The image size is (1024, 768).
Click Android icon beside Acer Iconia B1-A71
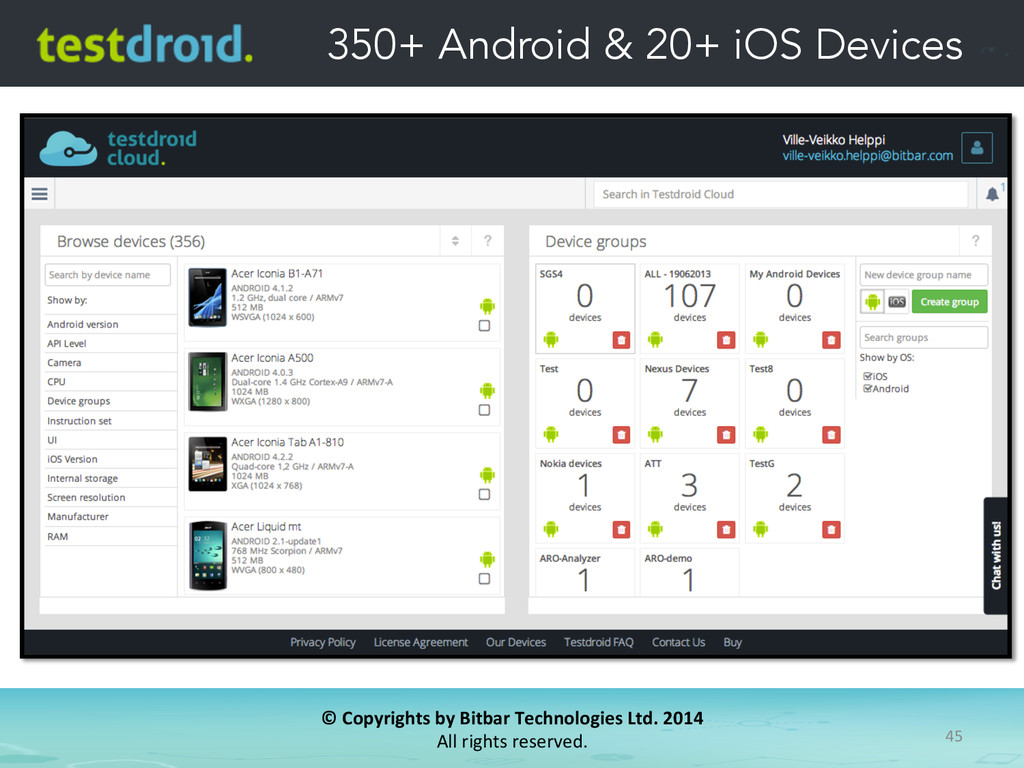[x=487, y=306]
